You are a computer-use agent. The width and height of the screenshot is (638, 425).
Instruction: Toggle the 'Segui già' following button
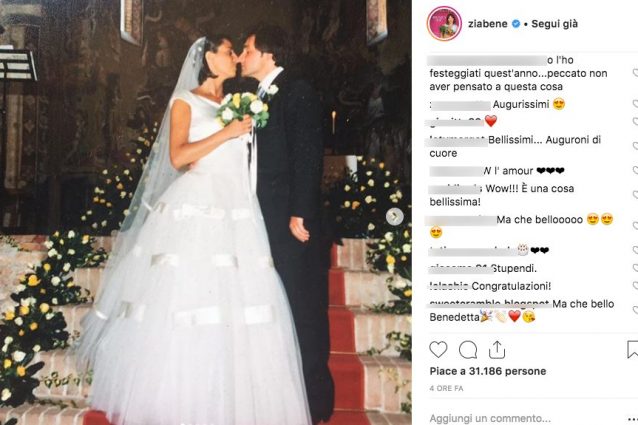point(554,24)
